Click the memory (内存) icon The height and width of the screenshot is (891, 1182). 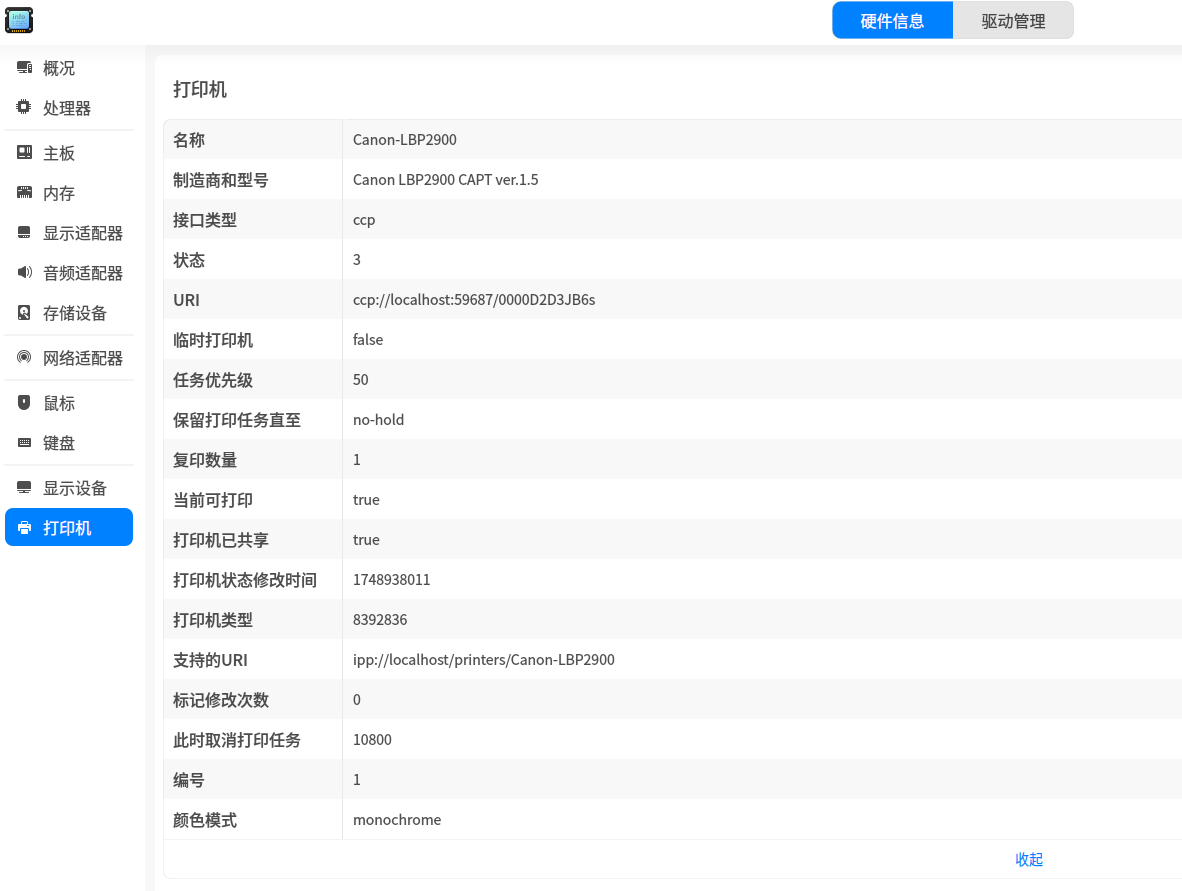coord(24,192)
